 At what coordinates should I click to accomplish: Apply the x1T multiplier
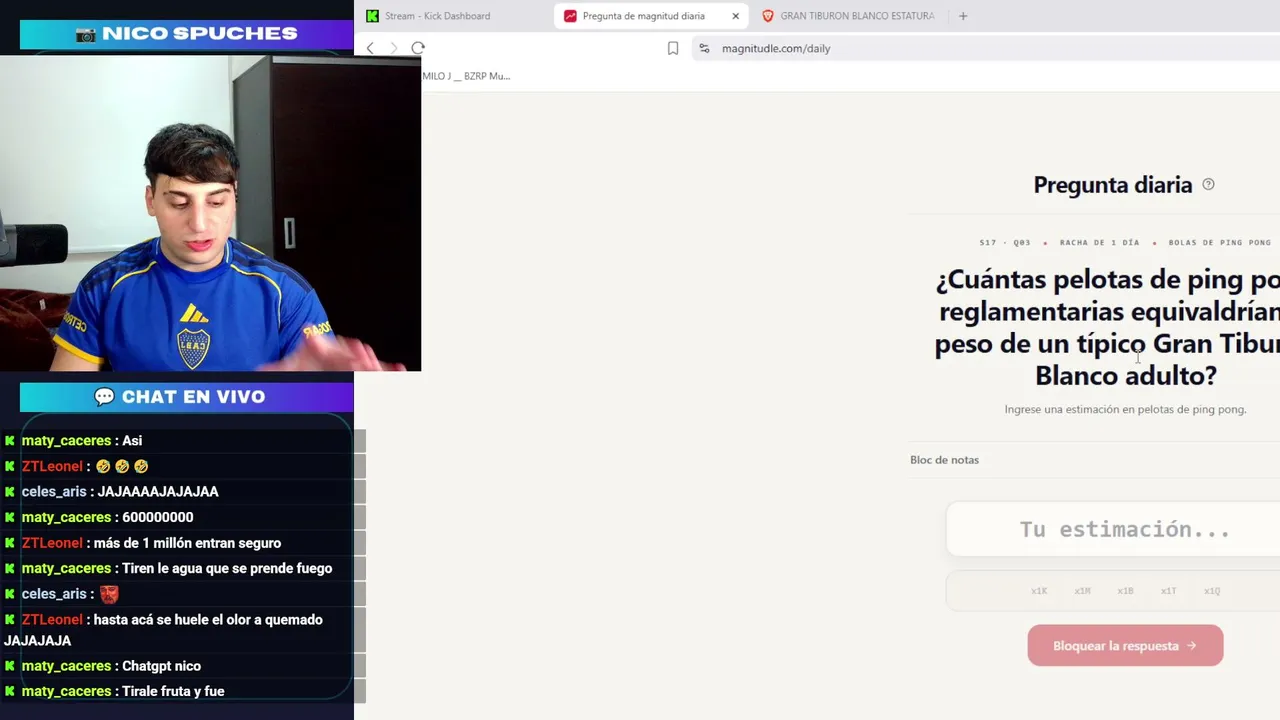click(x=1168, y=591)
